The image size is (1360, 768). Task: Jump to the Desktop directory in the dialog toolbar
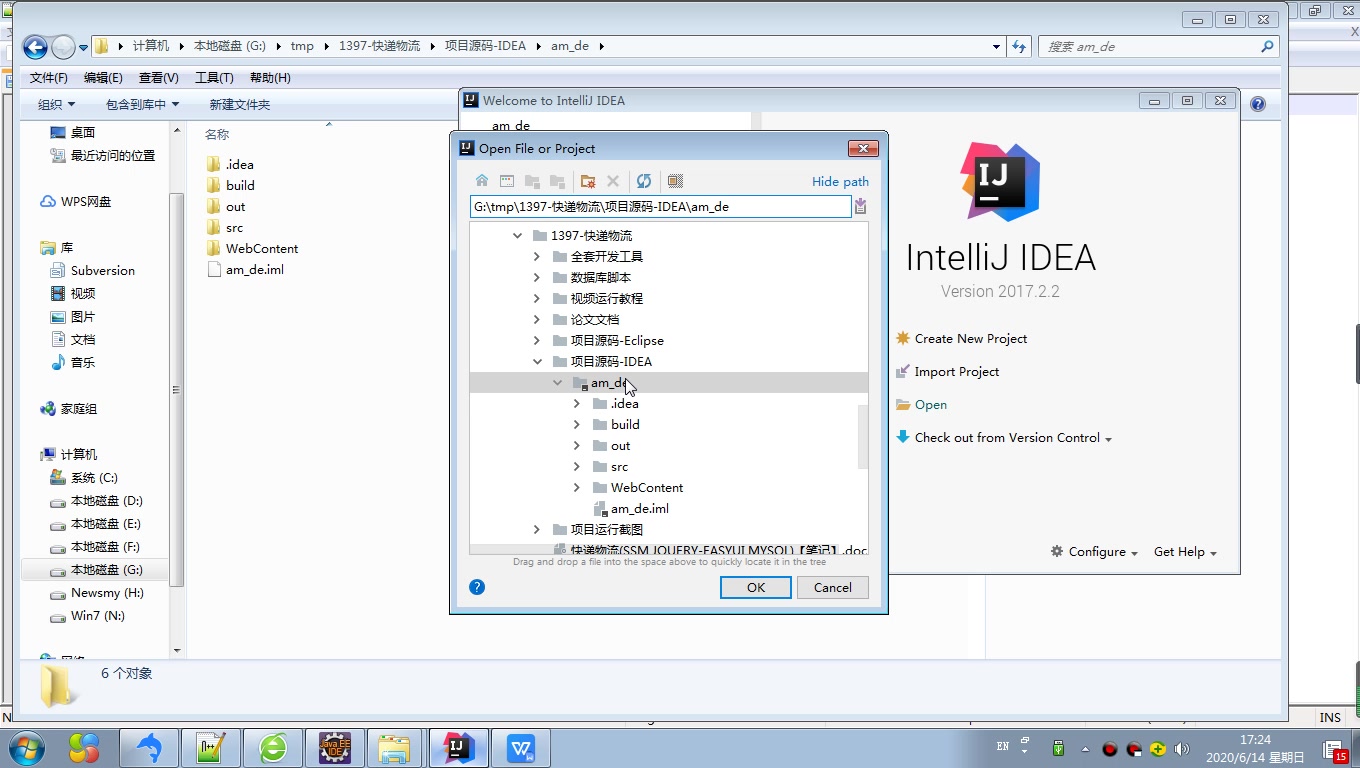[x=507, y=181]
